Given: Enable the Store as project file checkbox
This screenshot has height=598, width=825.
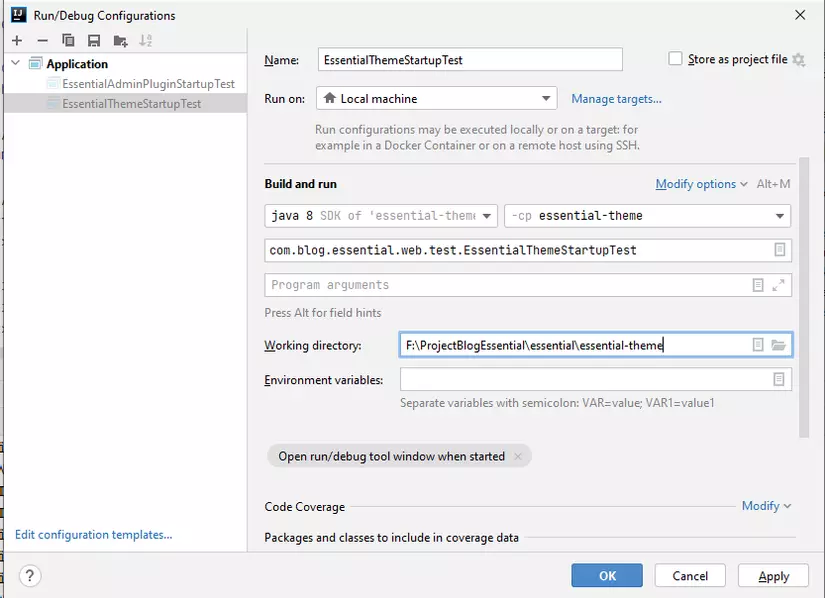Looking at the screenshot, I should pos(676,59).
